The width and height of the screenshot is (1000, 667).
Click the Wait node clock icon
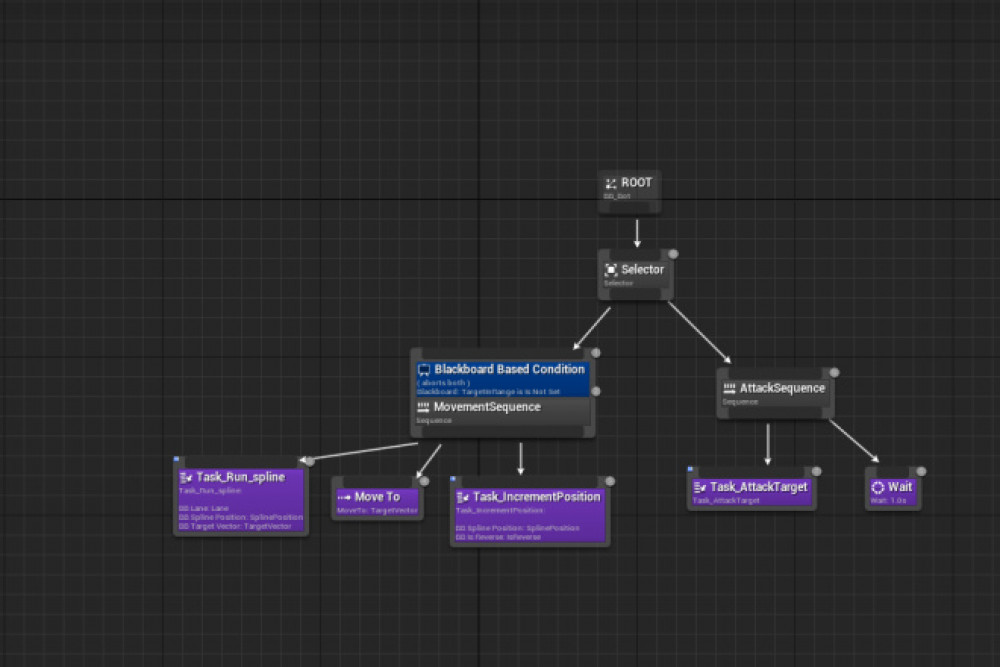pyautogui.click(x=878, y=487)
